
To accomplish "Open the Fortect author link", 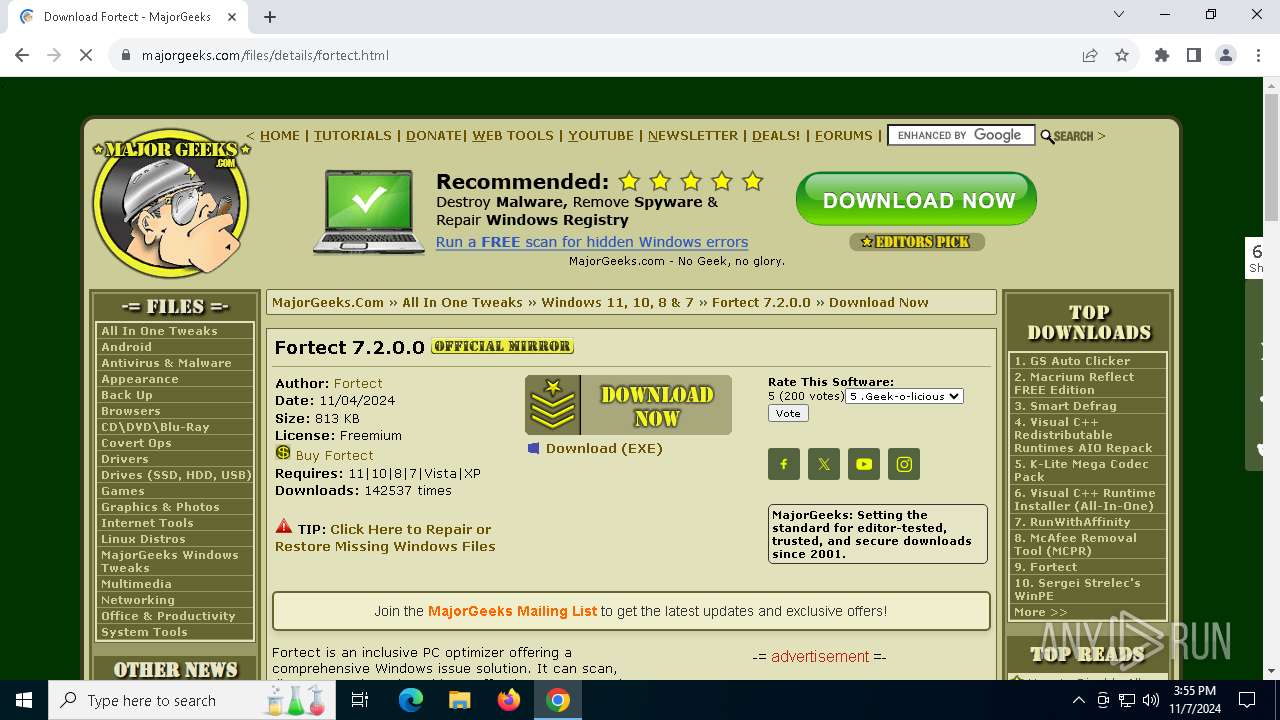I will tap(358, 383).
